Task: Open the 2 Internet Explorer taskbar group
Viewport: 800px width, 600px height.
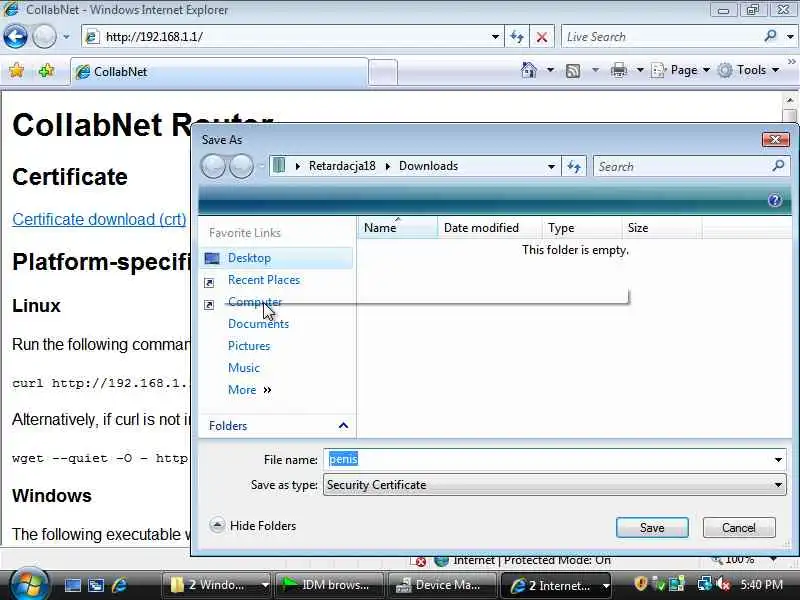Action: [556, 585]
